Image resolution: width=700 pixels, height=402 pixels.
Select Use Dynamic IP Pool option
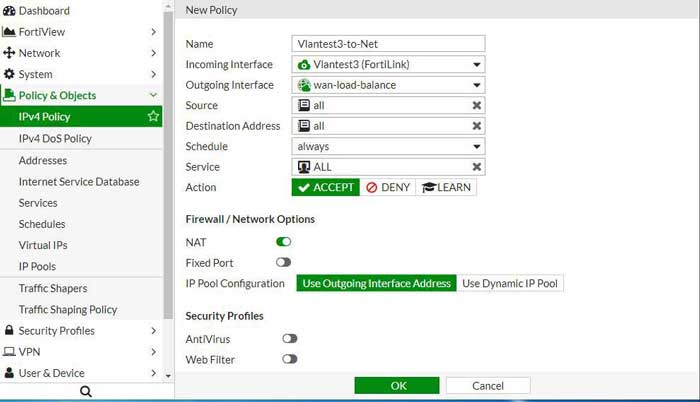(x=510, y=283)
